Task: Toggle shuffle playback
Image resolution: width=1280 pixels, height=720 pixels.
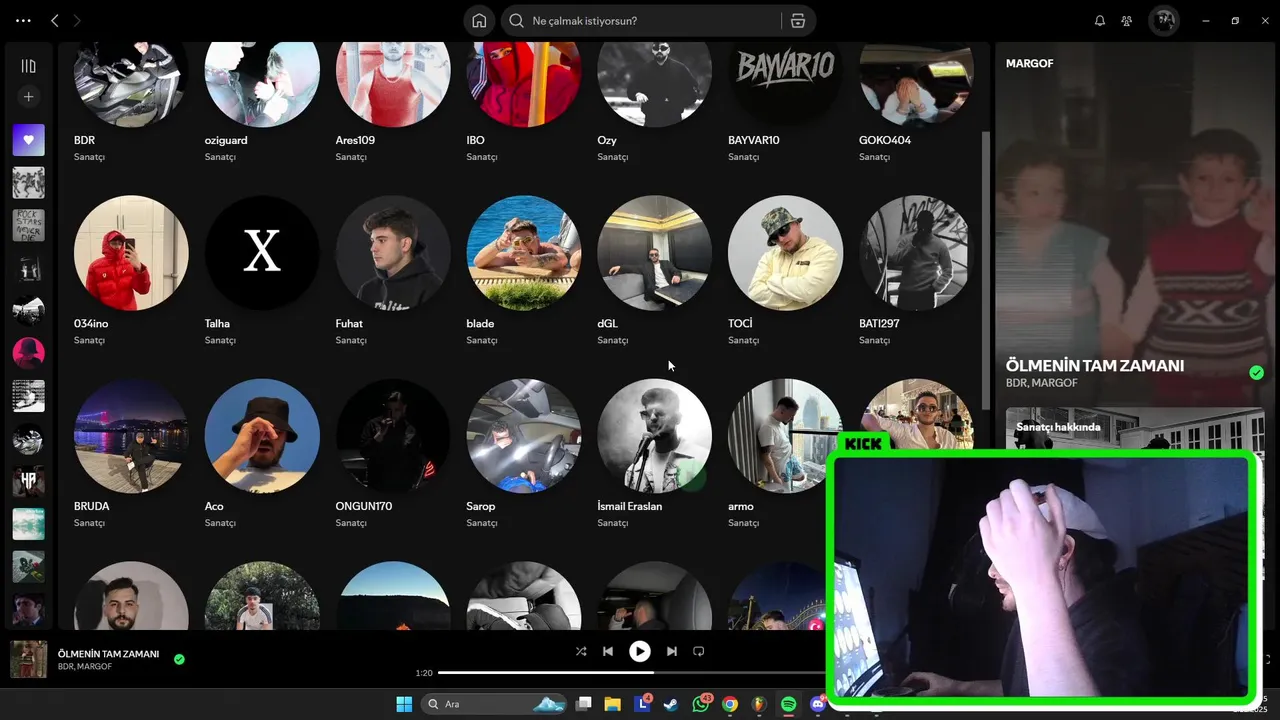Action: pyautogui.click(x=581, y=651)
